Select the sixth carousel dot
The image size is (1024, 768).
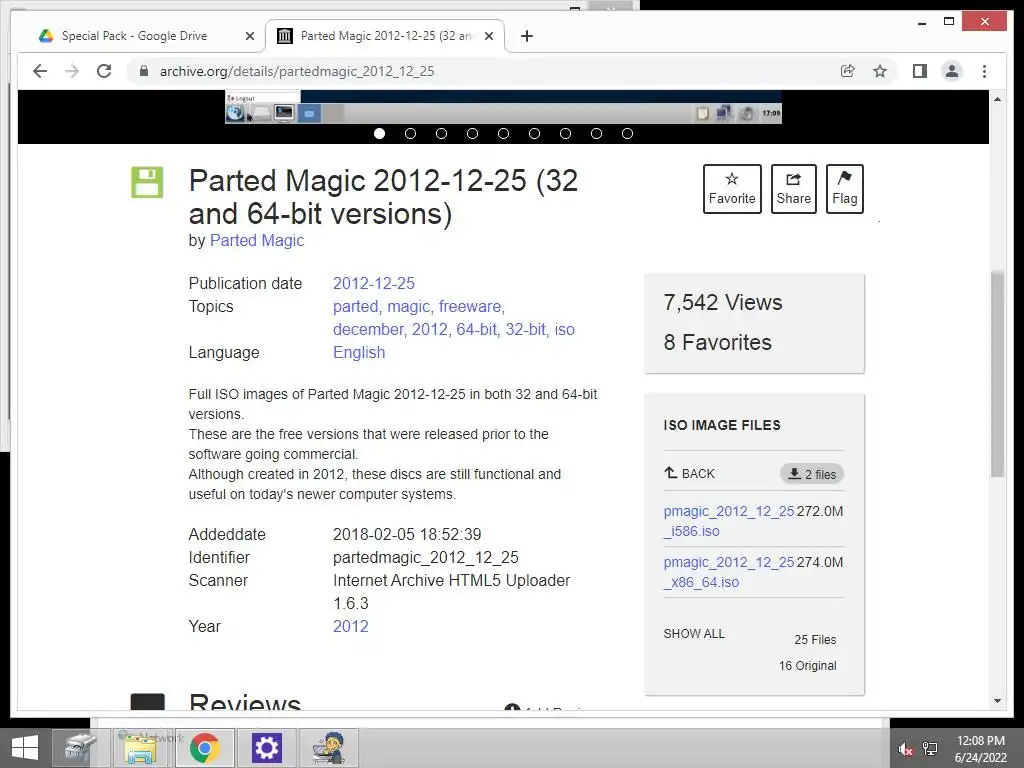tap(534, 133)
